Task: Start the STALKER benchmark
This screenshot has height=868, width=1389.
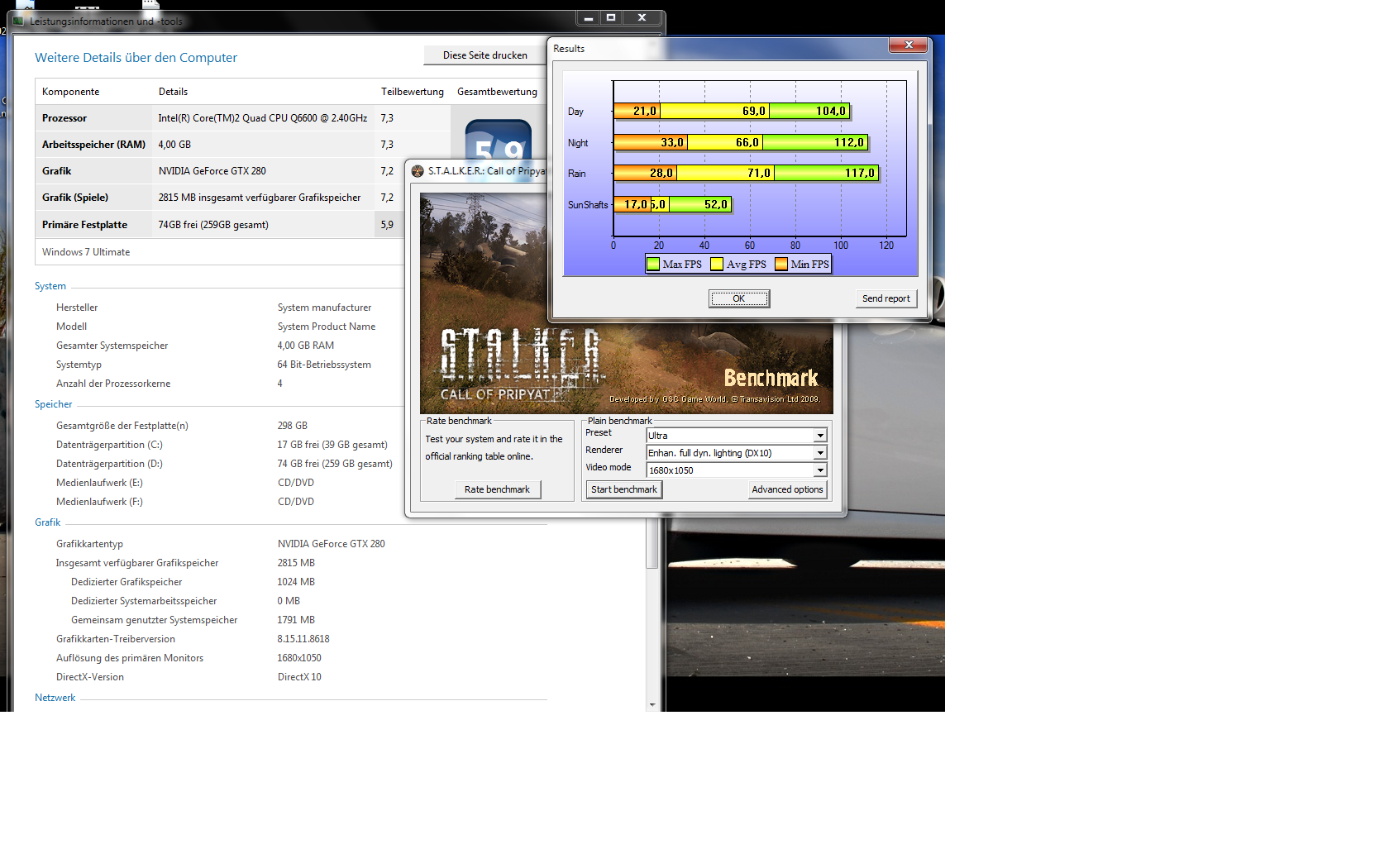Action: click(624, 489)
